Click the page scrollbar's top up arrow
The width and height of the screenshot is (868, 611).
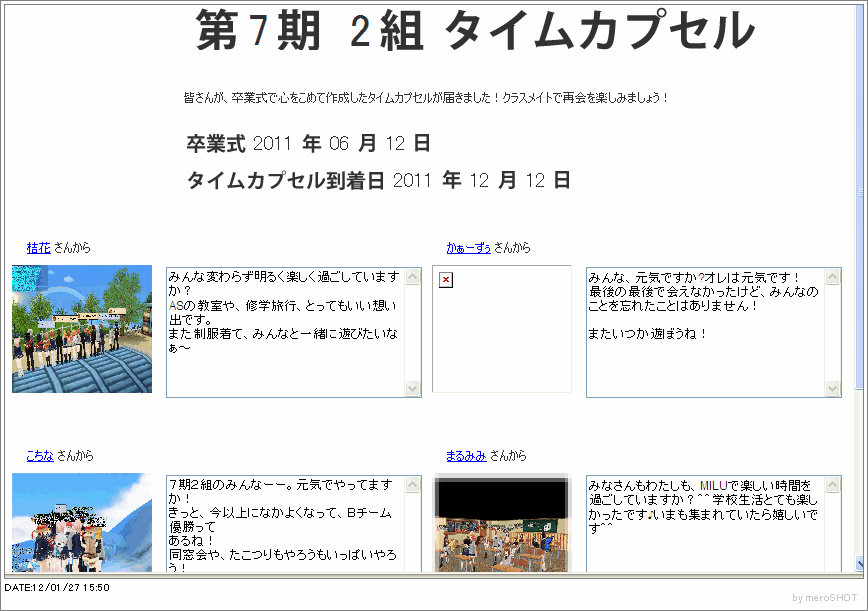[859, 8]
